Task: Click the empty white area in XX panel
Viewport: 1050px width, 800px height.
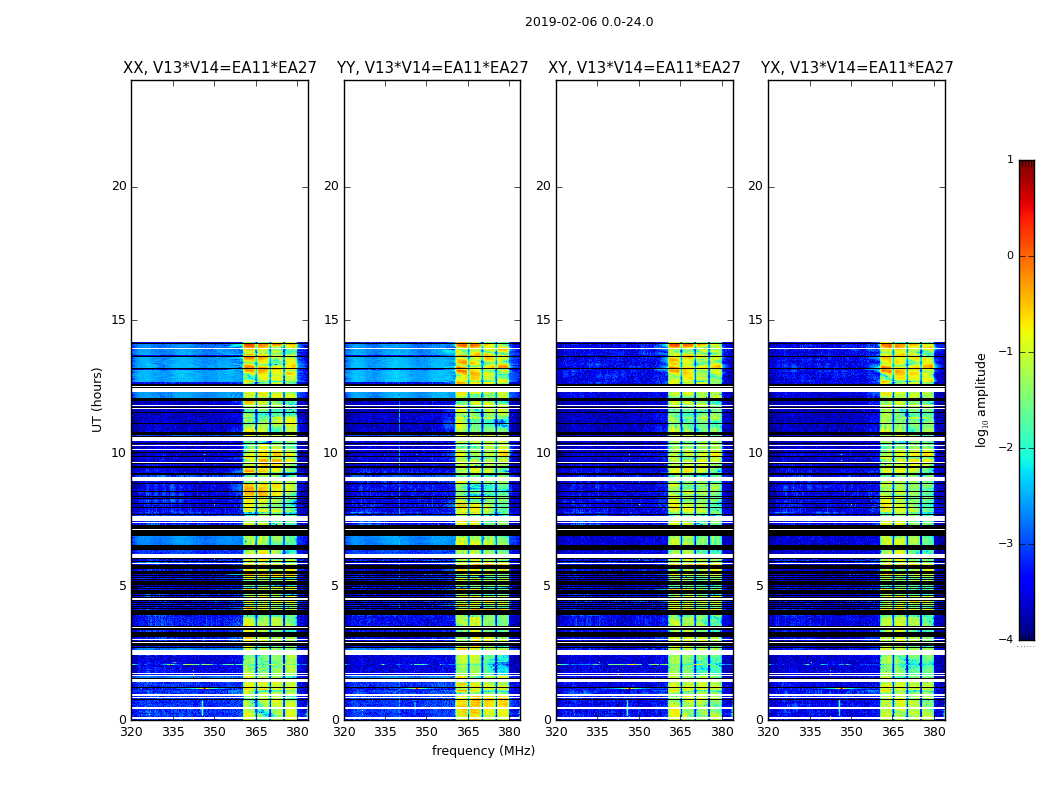Action: [220, 211]
